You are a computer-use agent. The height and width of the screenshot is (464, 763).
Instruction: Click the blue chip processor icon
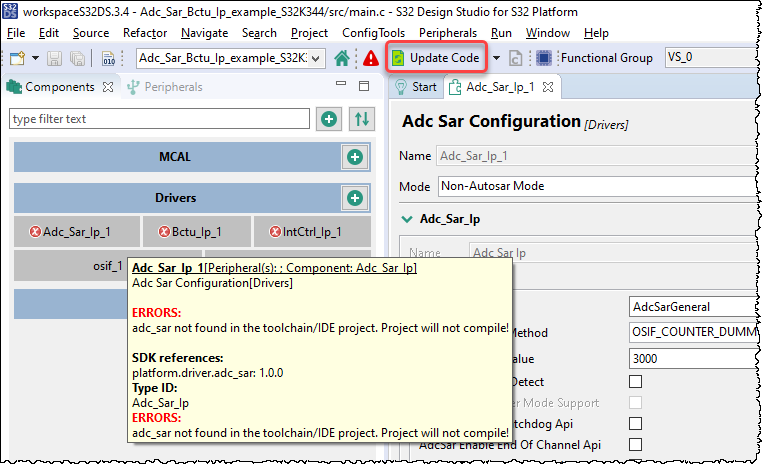544,58
